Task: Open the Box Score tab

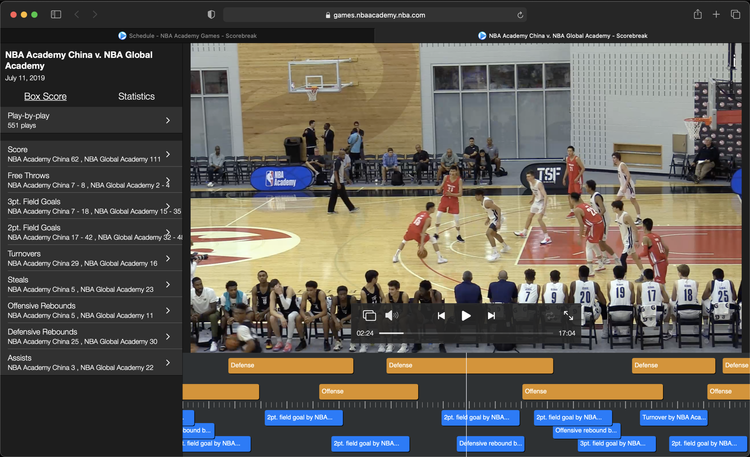Action: 45,96
